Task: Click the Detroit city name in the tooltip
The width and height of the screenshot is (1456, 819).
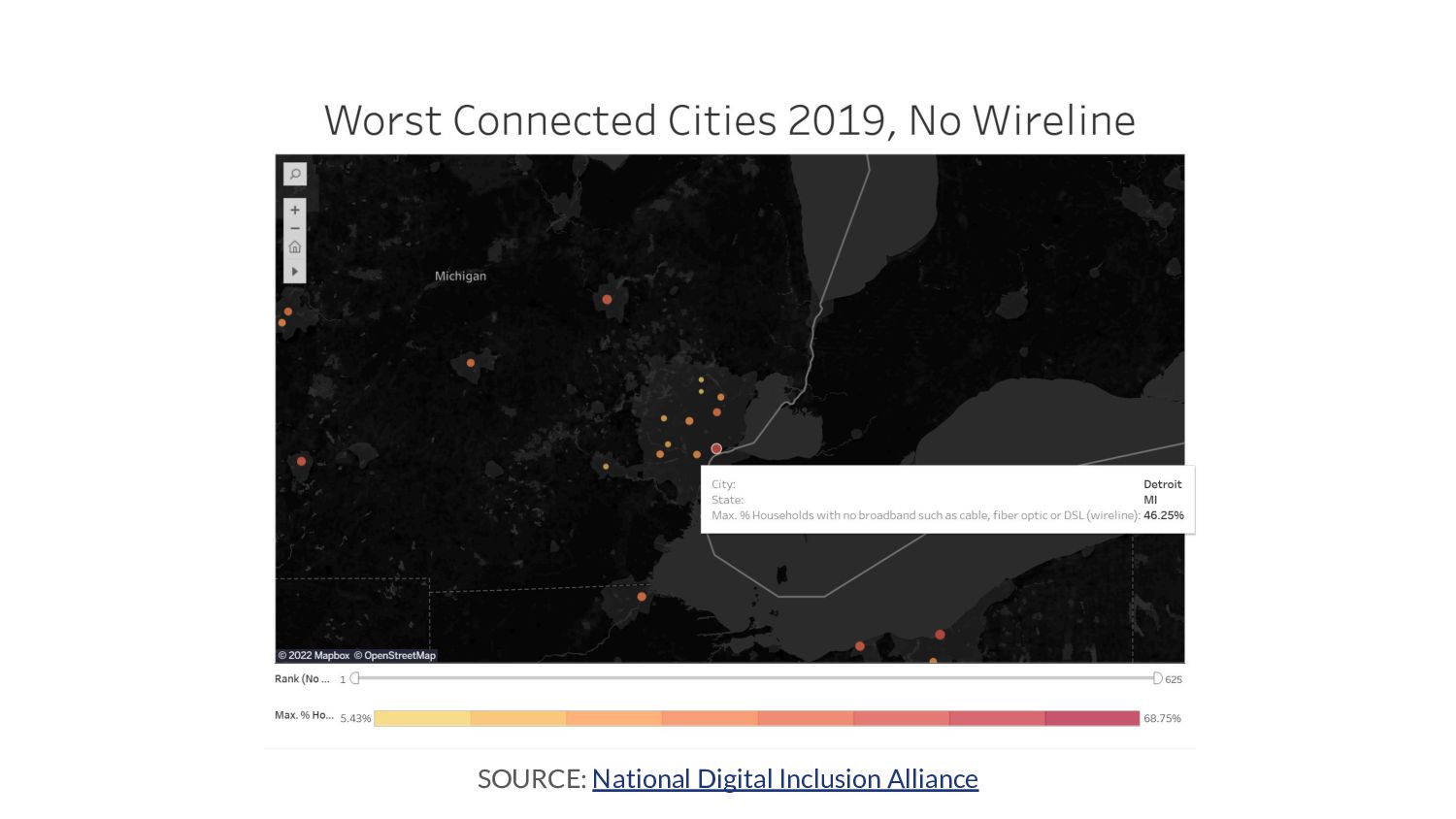Action: pyautogui.click(x=1163, y=484)
